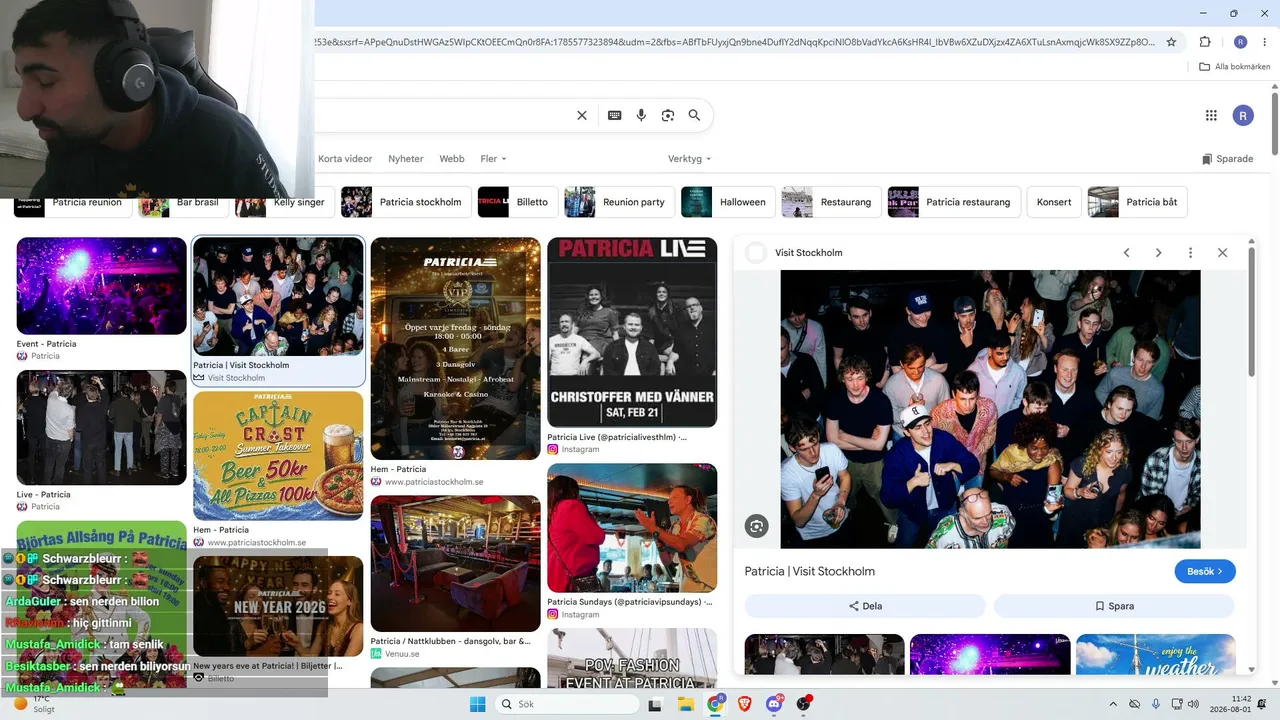Close the Visit Stockholm image preview panel
The height and width of the screenshot is (720, 1280).
click(x=1222, y=253)
